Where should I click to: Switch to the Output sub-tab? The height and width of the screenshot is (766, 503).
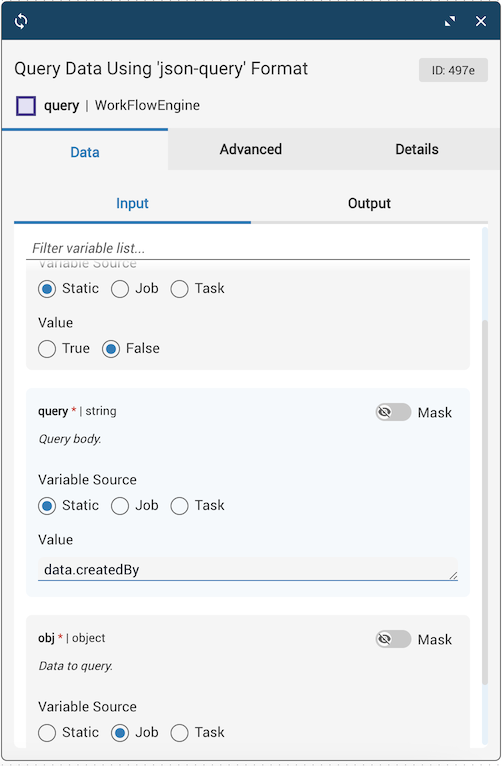point(369,203)
